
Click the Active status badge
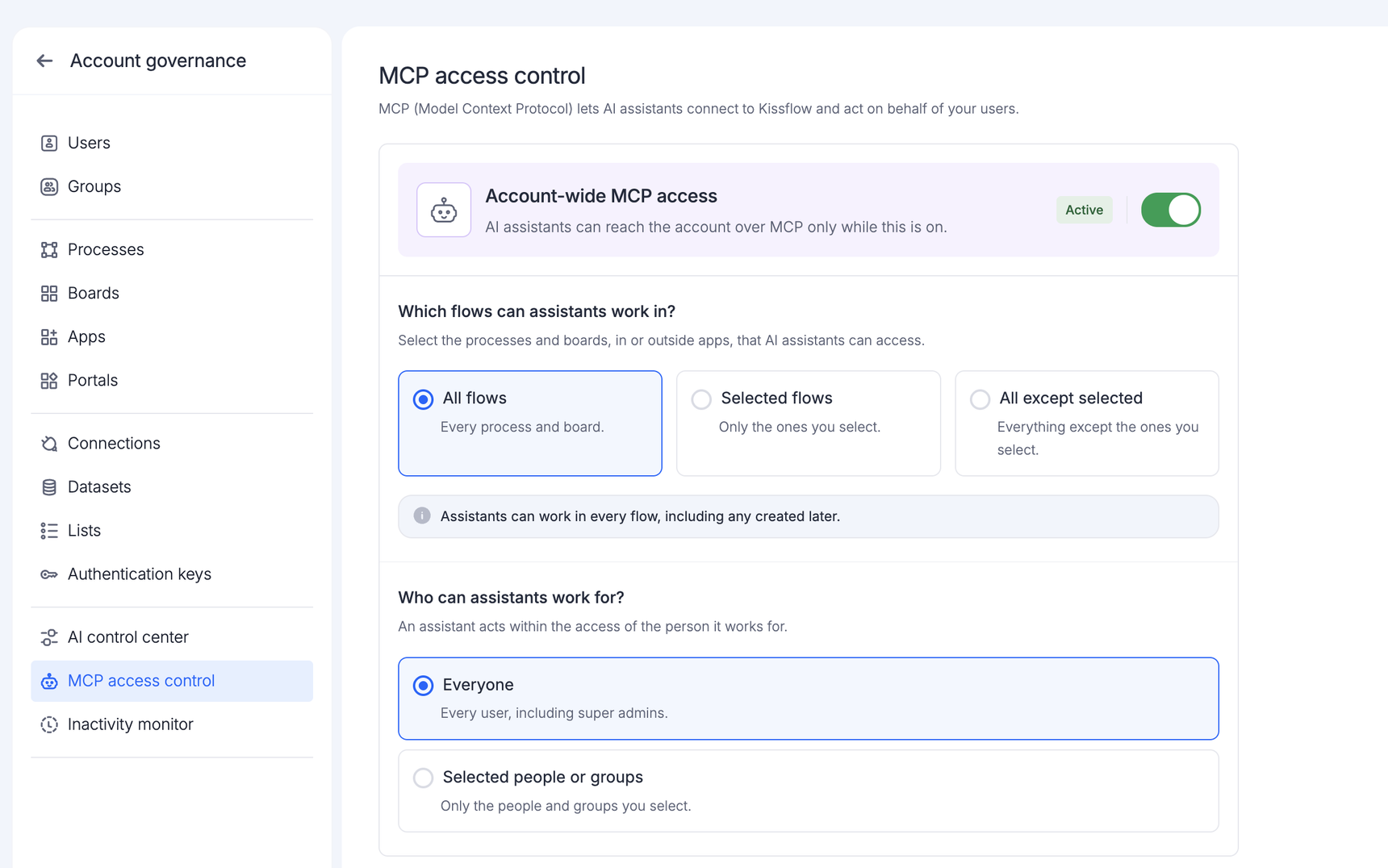click(1084, 210)
